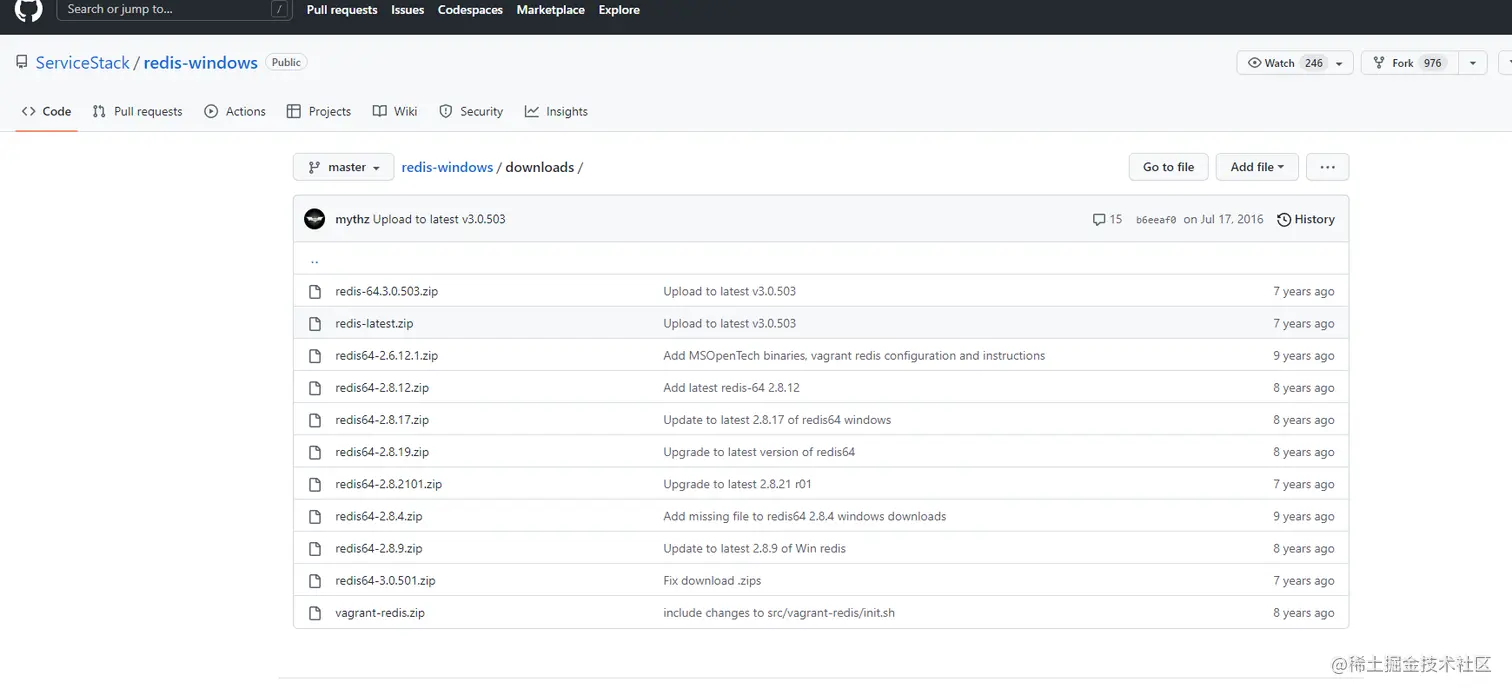
Task: Click file icon beside vagrant-redis.zip
Action: [x=315, y=613]
